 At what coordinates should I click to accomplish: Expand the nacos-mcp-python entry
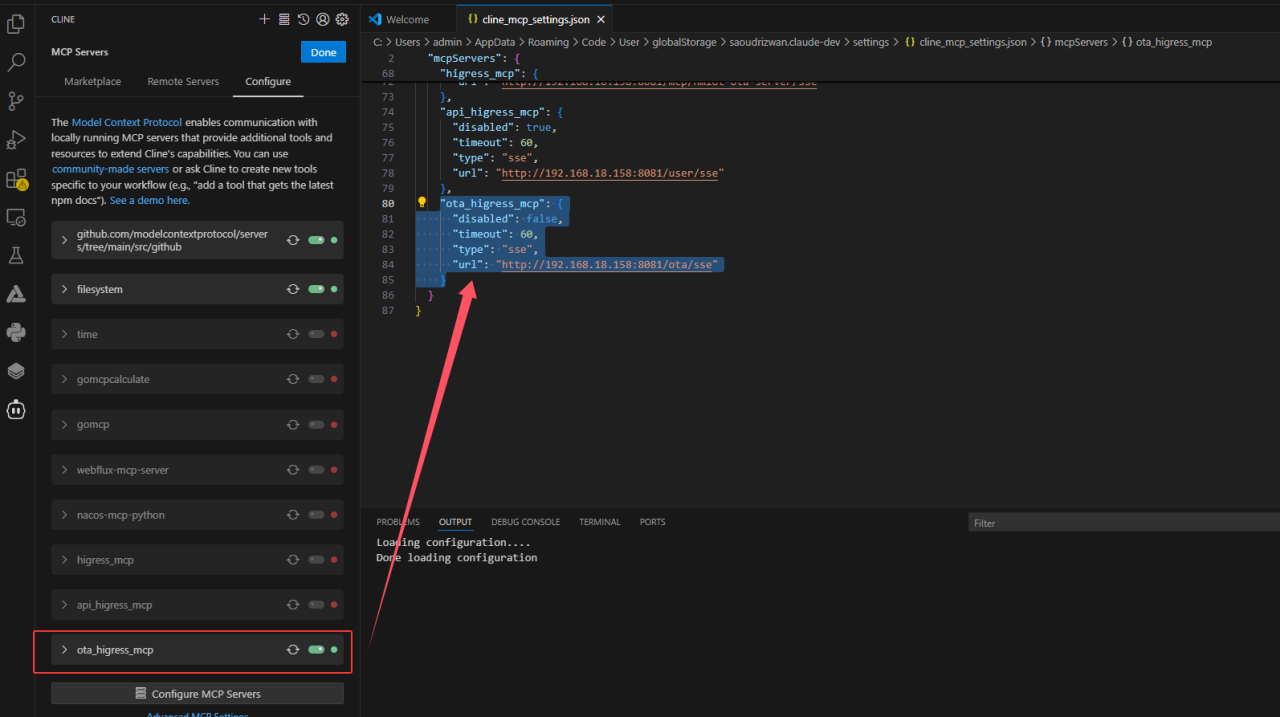coord(65,515)
